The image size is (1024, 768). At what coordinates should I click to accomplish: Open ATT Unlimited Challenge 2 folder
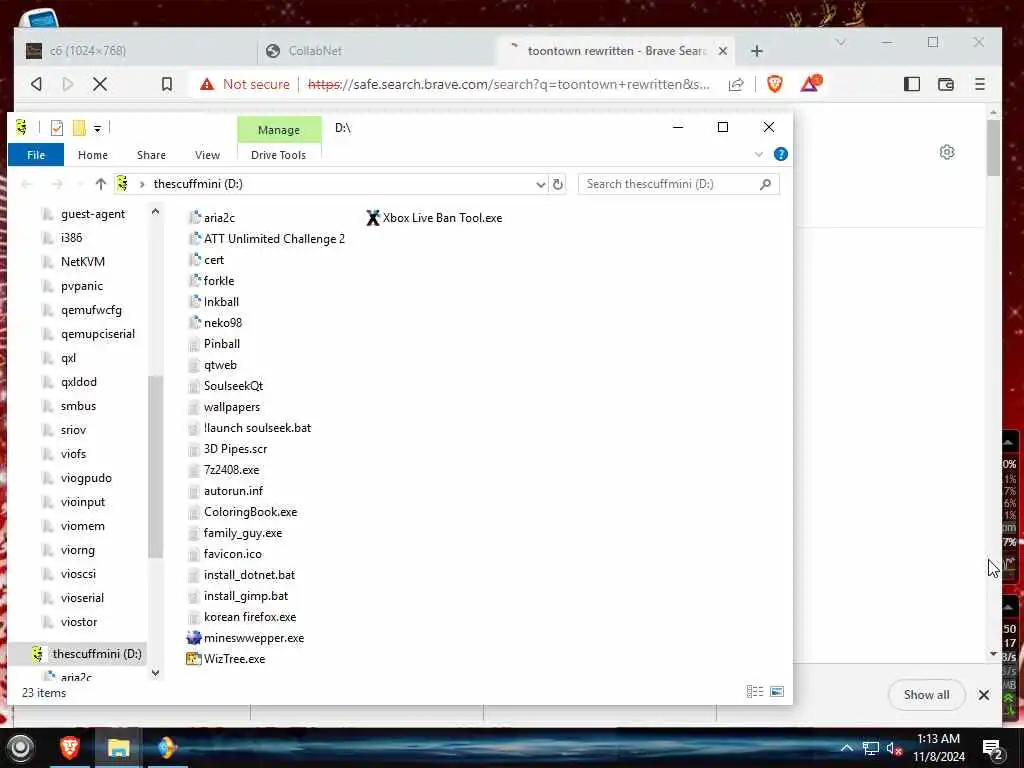click(266, 239)
